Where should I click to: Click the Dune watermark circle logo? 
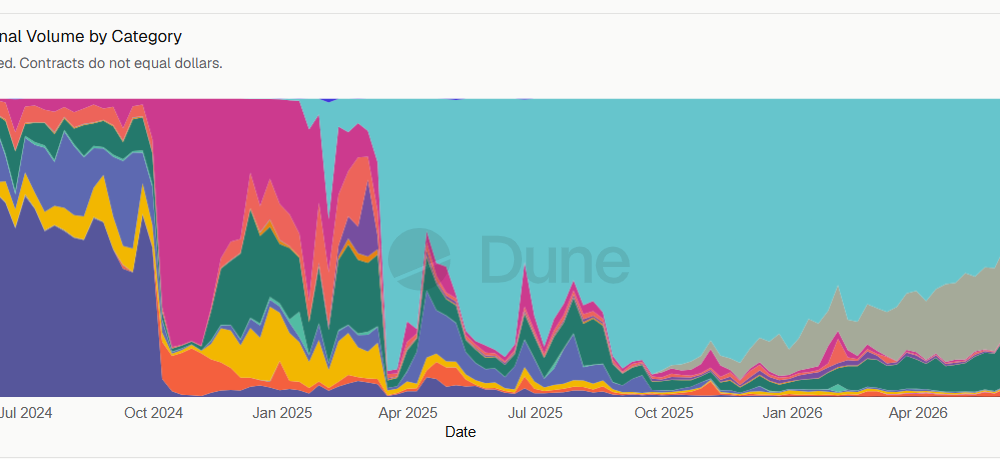tap(420, 259)
